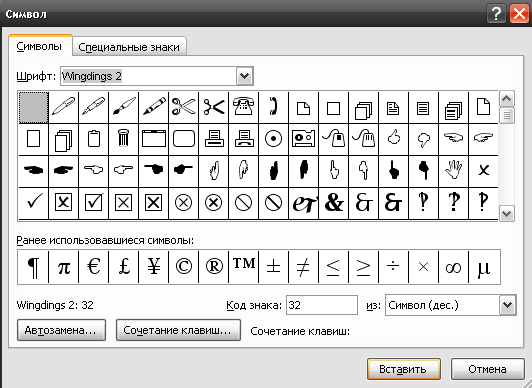The height and width of the screenshot is (388, 532).
Task: Choose the copyright symbol from recent
Action: coord(184,267)
